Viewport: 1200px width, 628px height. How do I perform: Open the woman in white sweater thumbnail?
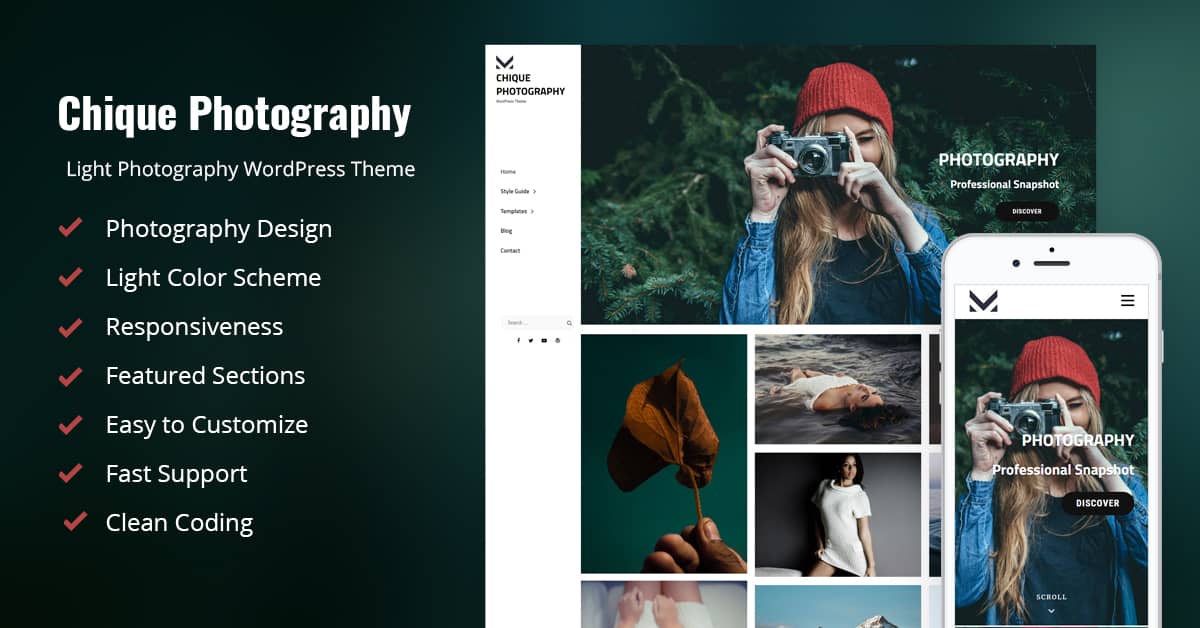point(838,515)
